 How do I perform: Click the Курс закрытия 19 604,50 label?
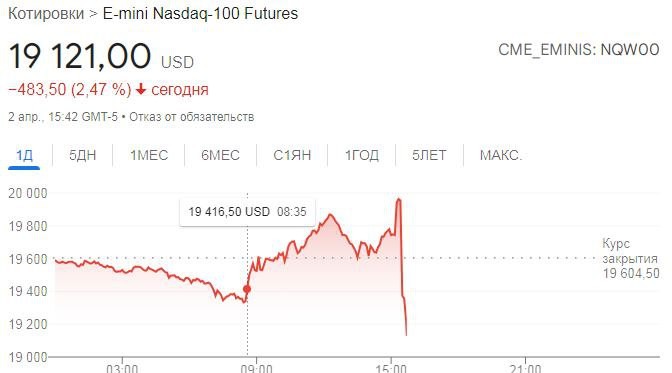coord(630,259)
